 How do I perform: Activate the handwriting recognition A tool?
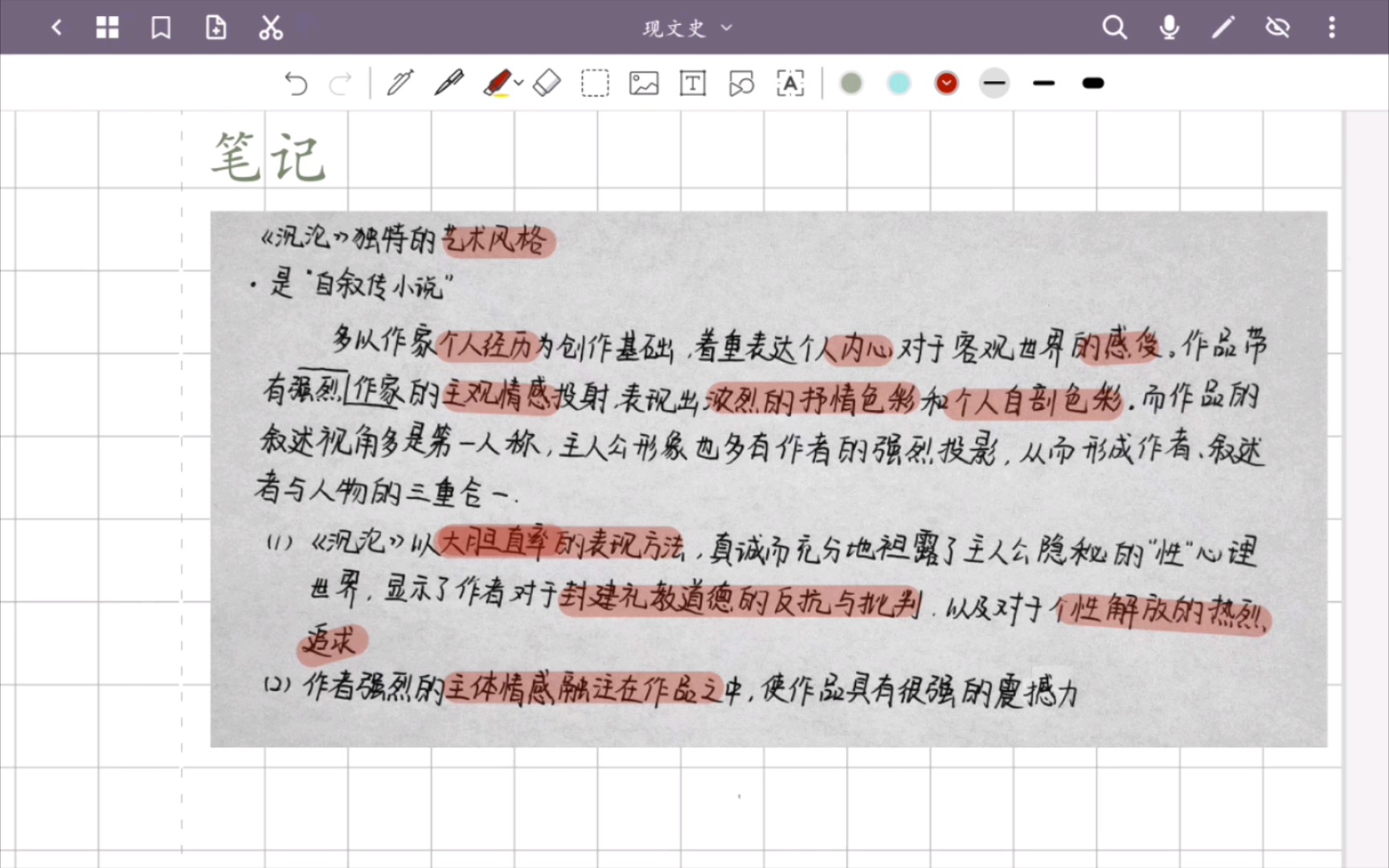coord(790,83)
